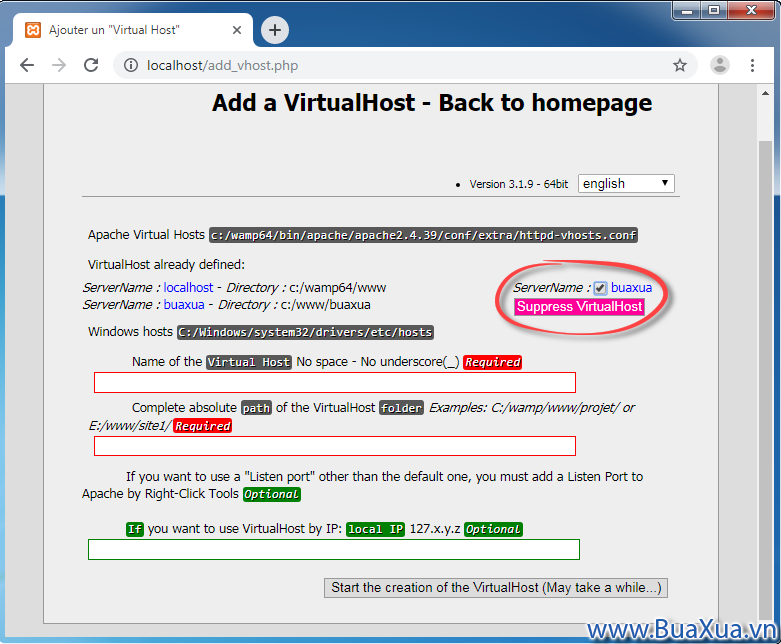
Task: Click the VirtualHost already defined text
Action: [166, 264]
